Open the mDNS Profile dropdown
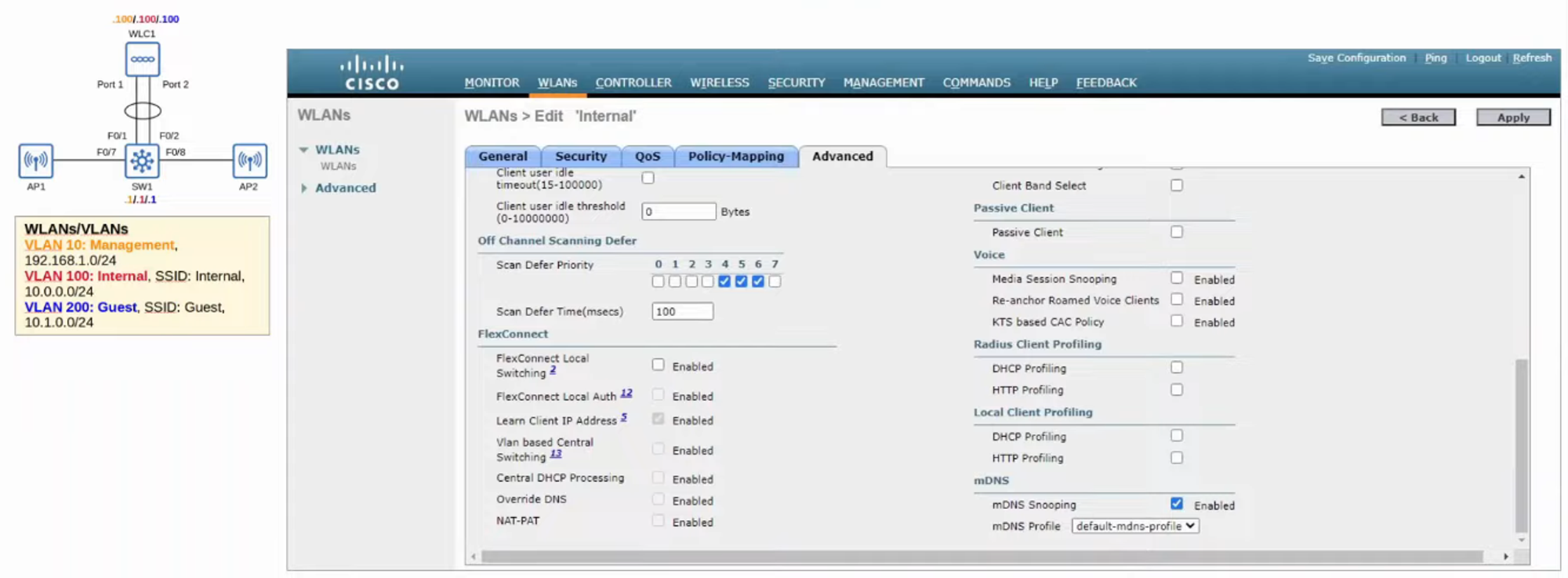This screenshot has height=578, width=1568. (1134, 526)
